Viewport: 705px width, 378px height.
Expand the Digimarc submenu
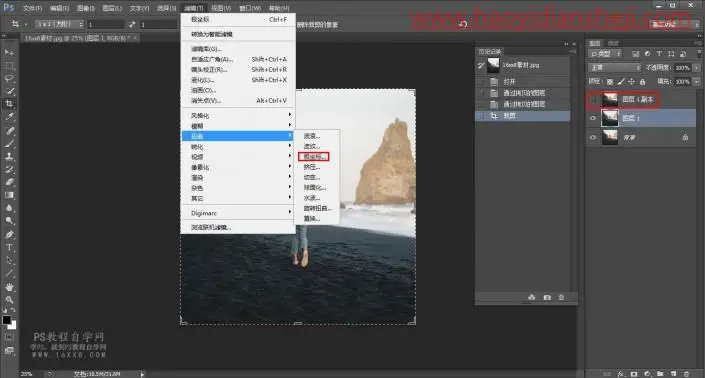click(238, 213)
